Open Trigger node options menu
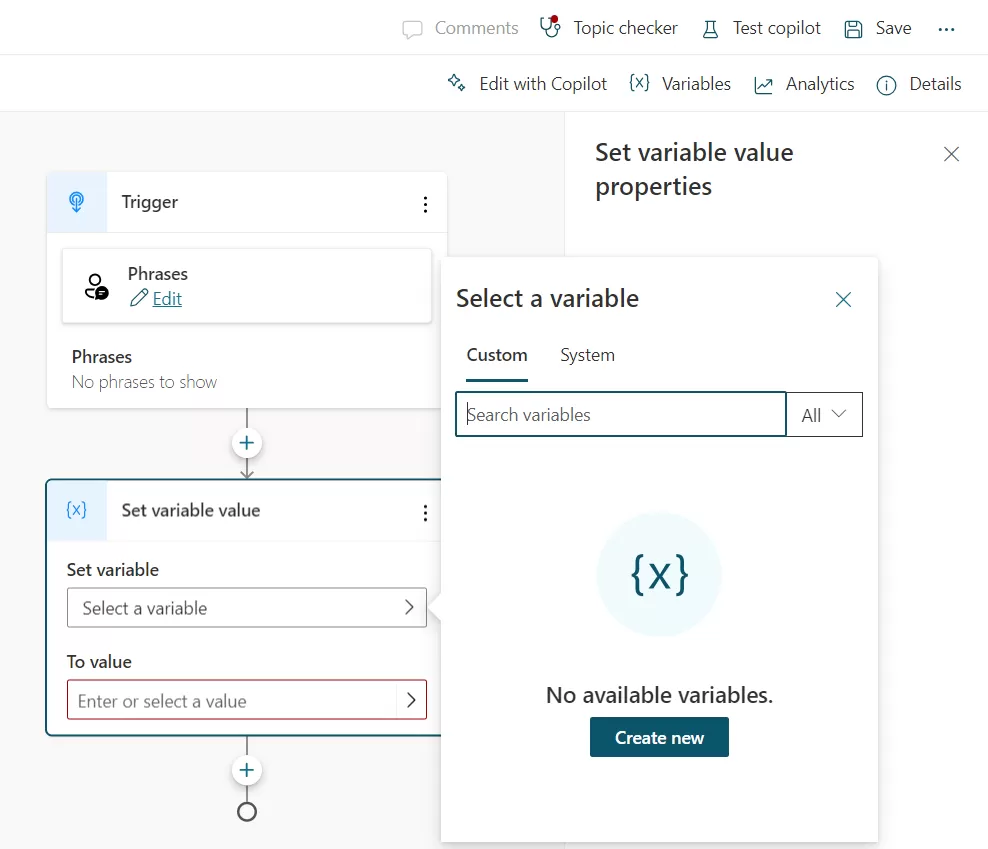988x849 pixels. tap(425, 204)
